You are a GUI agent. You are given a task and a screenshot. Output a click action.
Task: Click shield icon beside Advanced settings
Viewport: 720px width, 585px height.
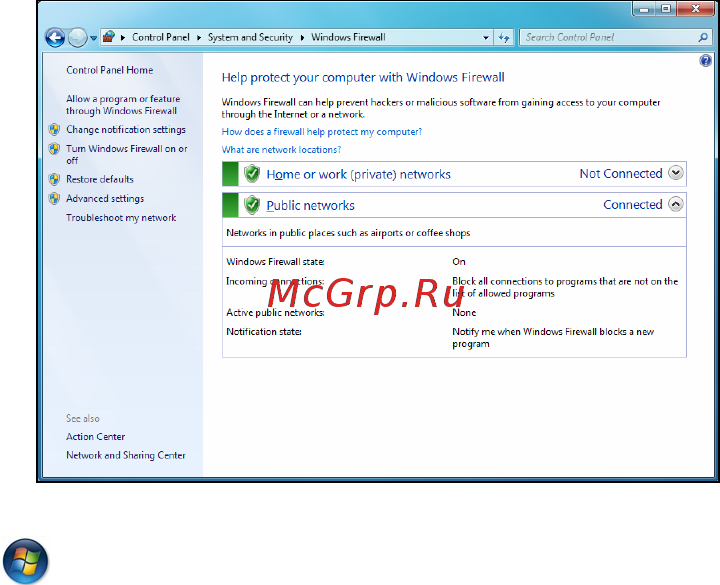point(54,198)
